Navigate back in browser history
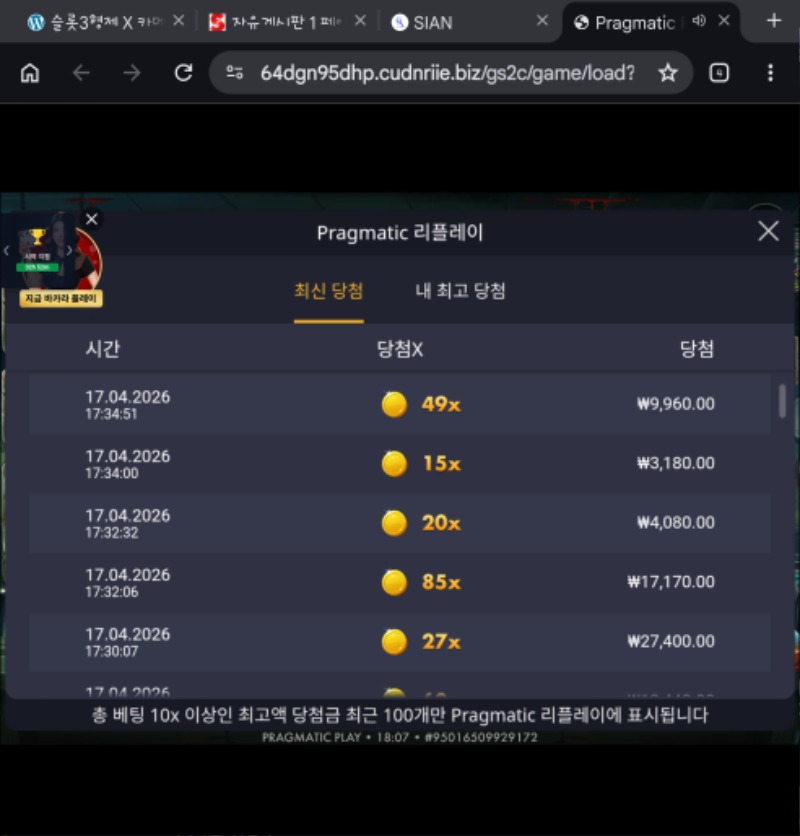 [x=81, y=73]
